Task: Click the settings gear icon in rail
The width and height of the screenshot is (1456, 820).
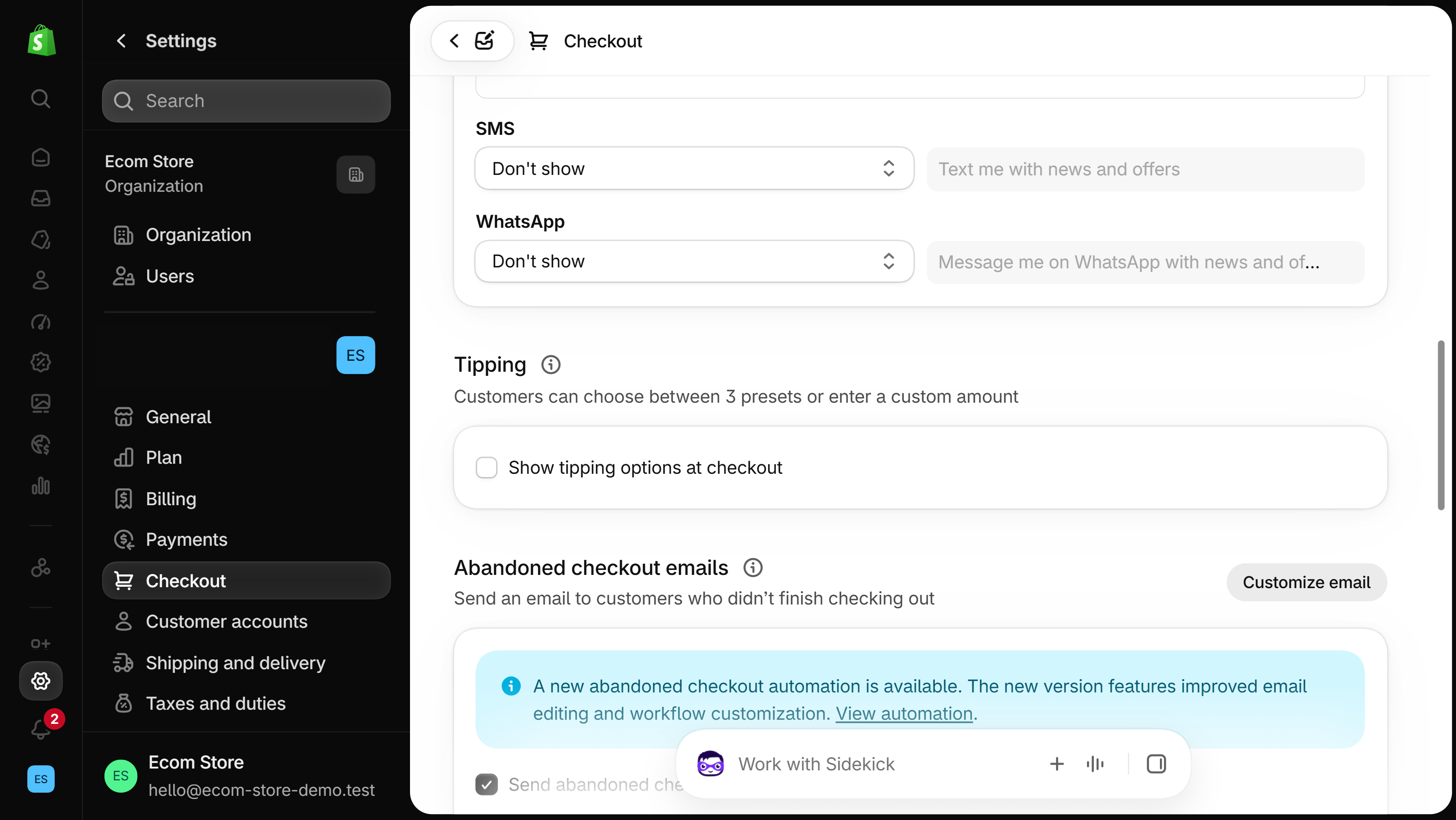Action: click(40, 681)
